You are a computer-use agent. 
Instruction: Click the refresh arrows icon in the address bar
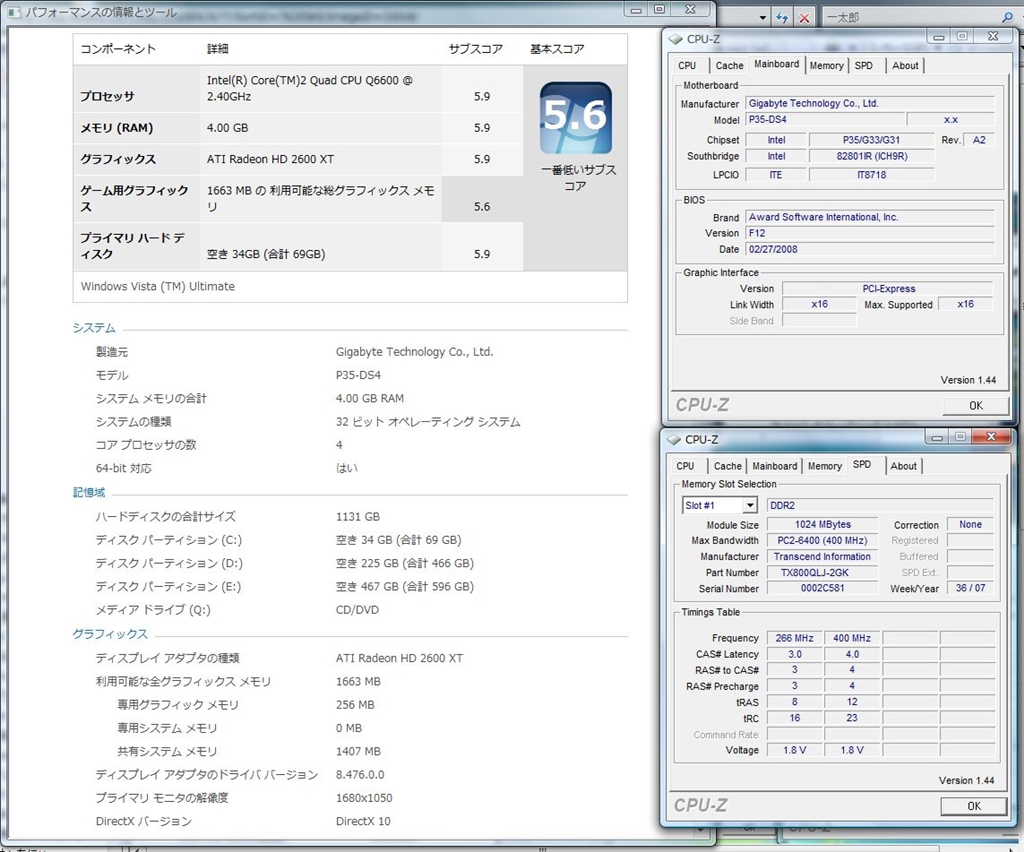coord(782,17)
